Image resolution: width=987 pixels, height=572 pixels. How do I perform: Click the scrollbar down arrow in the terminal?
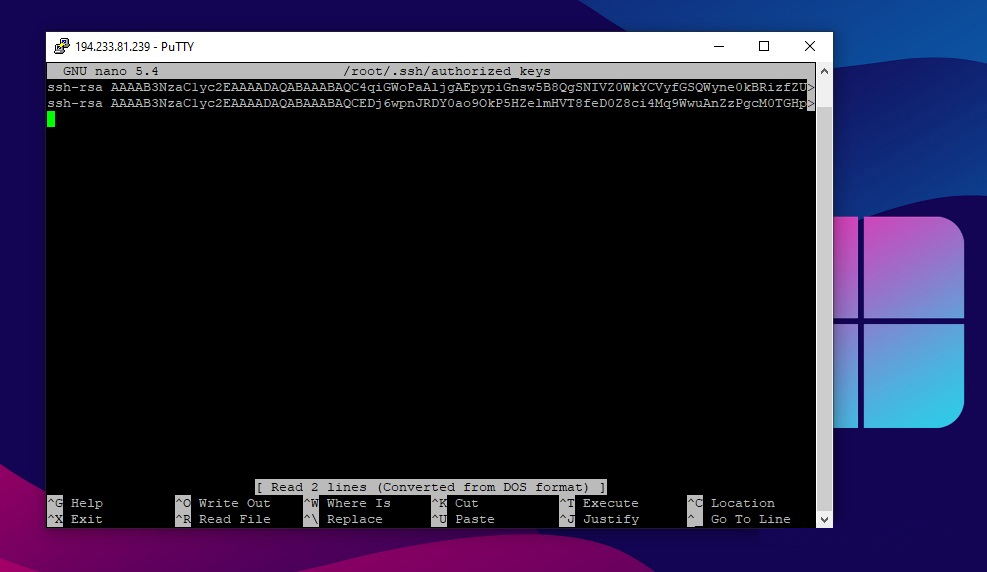(824, 520)
